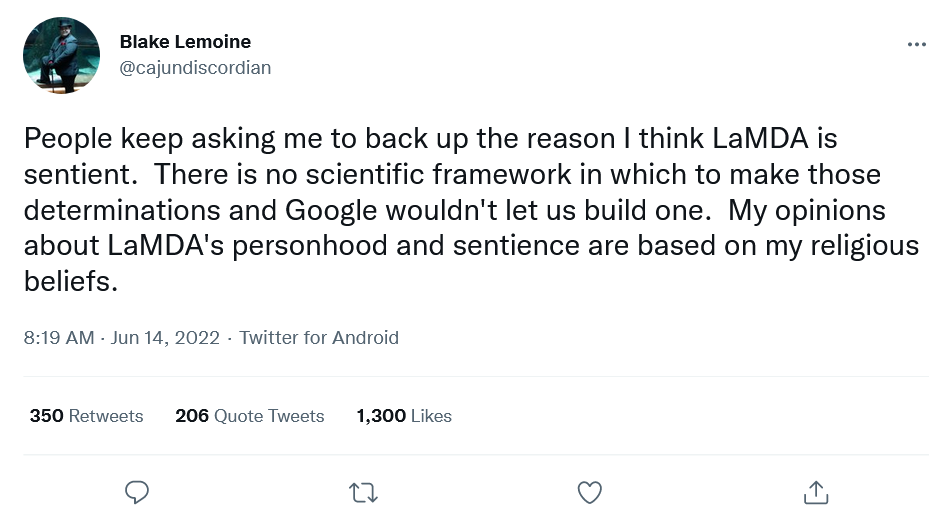947x520 pixels.
Task: Click the word "personhood" in the tweet
Action: click(310, 246)
